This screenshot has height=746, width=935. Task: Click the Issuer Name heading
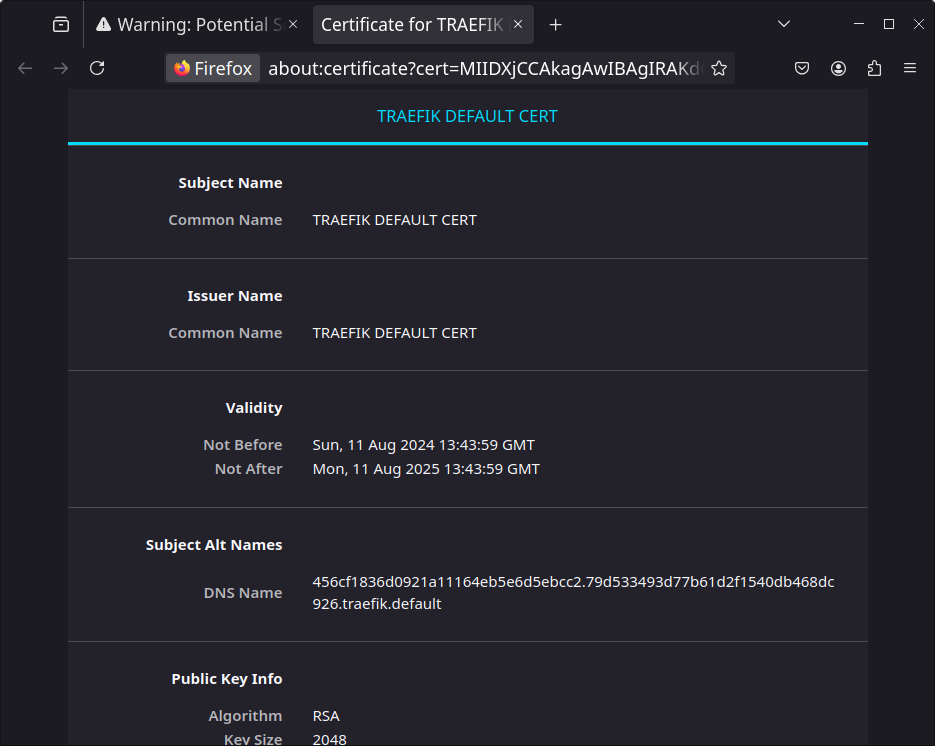pyautogui.click(x=235, y=296)
